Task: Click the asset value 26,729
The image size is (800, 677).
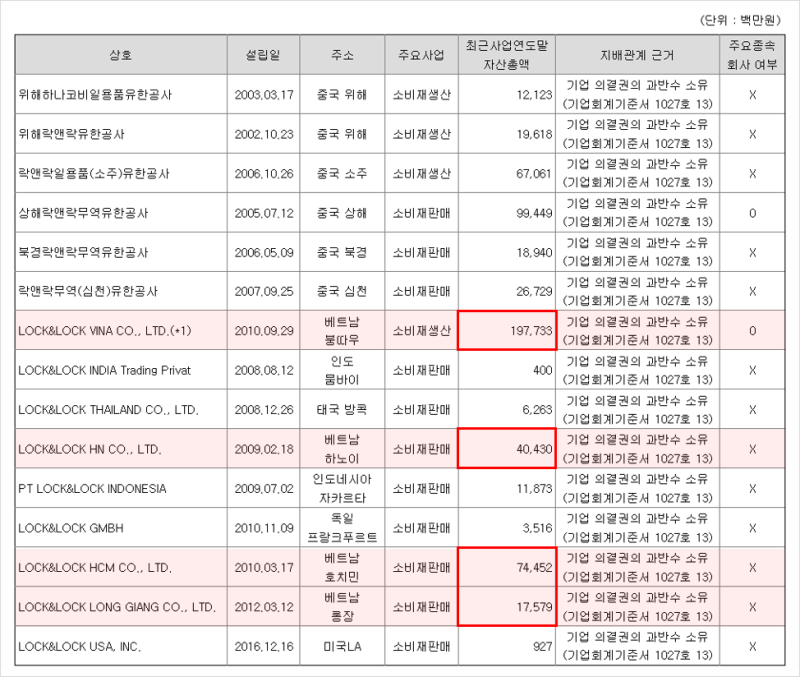Action: [534, 292]
